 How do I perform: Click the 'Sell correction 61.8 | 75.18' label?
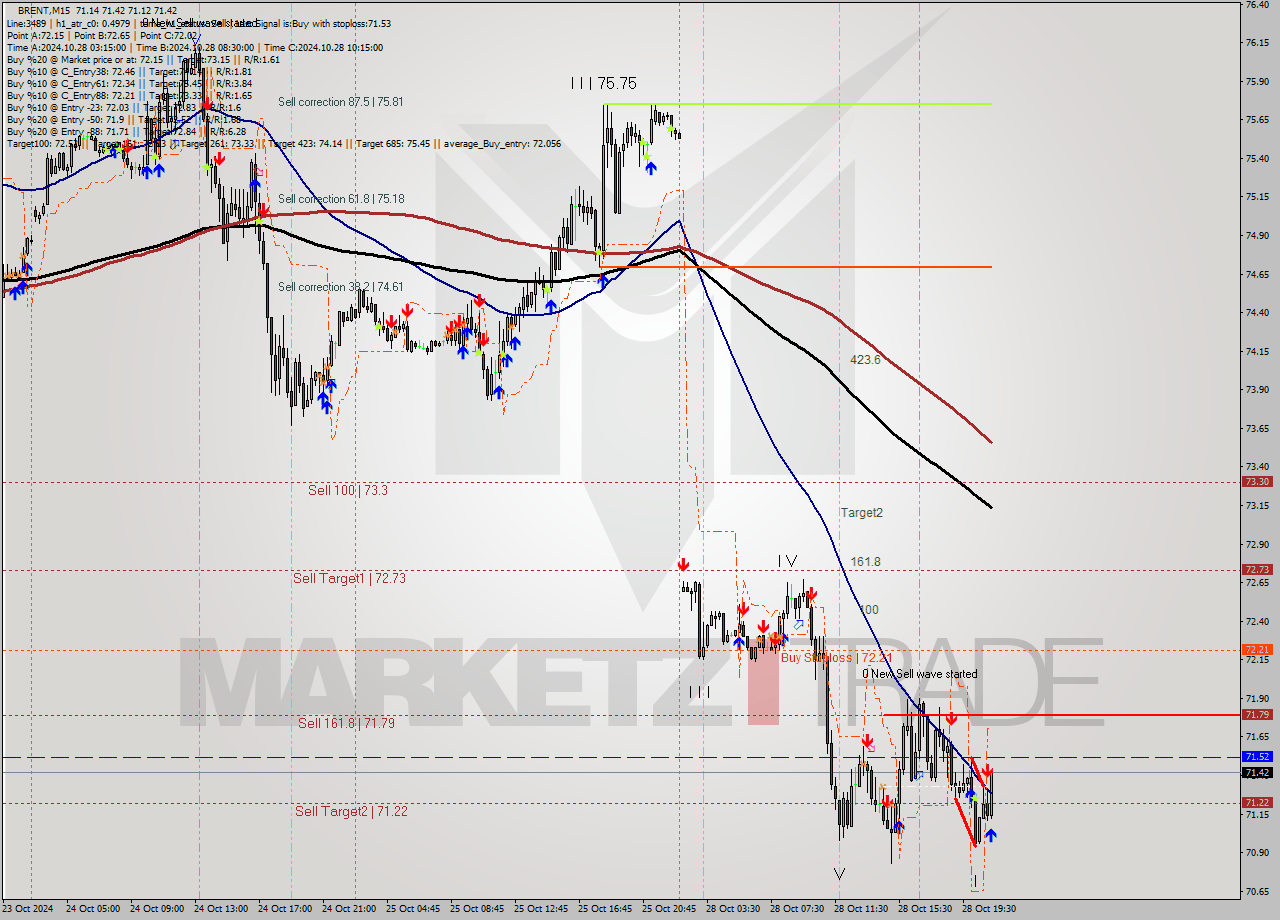[x=340, y=199]
